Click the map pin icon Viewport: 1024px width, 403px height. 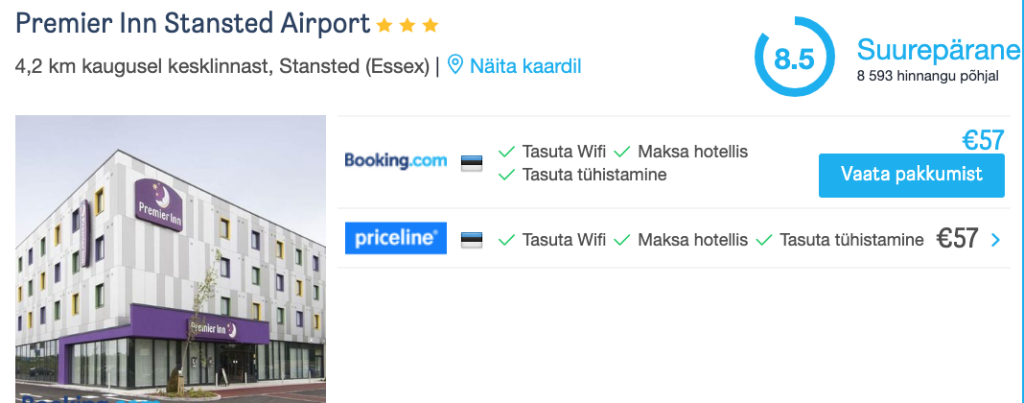pyautogui.click(x=455, y=66)
